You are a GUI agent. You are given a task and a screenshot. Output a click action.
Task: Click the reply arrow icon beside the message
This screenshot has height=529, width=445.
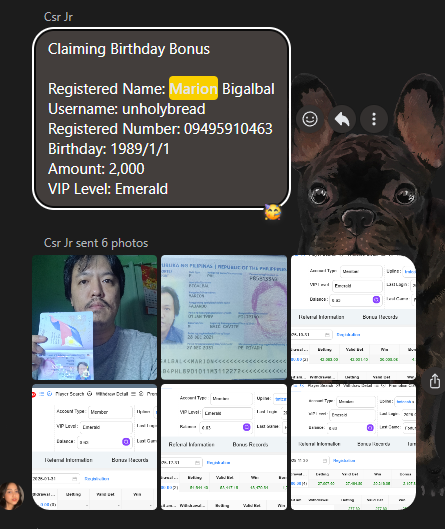342,119
